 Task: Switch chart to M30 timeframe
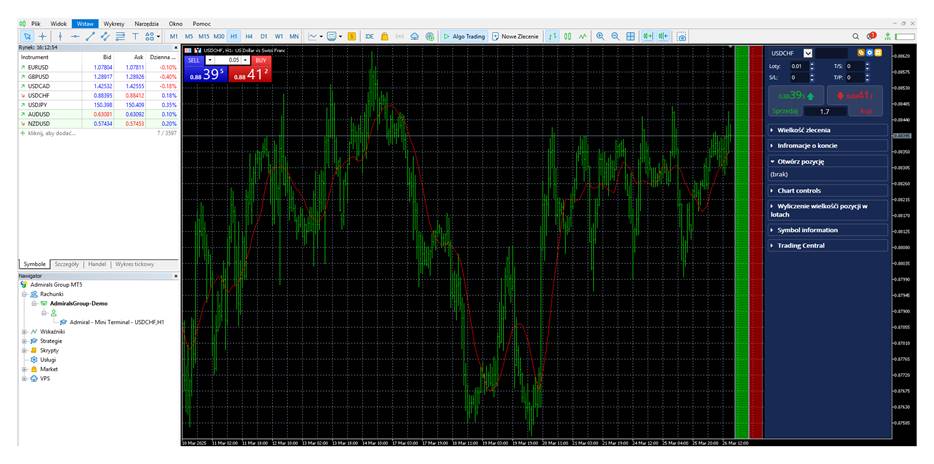[219, 36]
